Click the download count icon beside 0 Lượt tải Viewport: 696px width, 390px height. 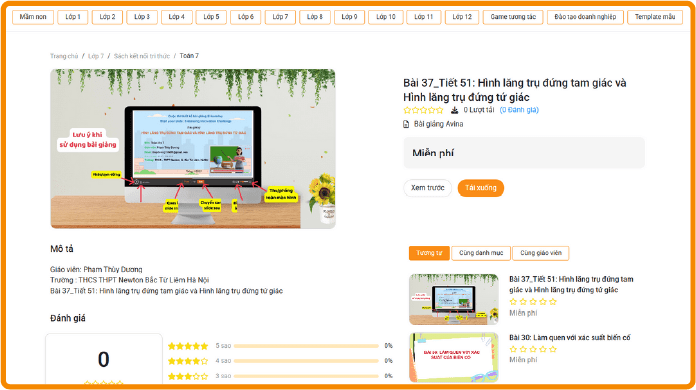[x=455, y=110]
